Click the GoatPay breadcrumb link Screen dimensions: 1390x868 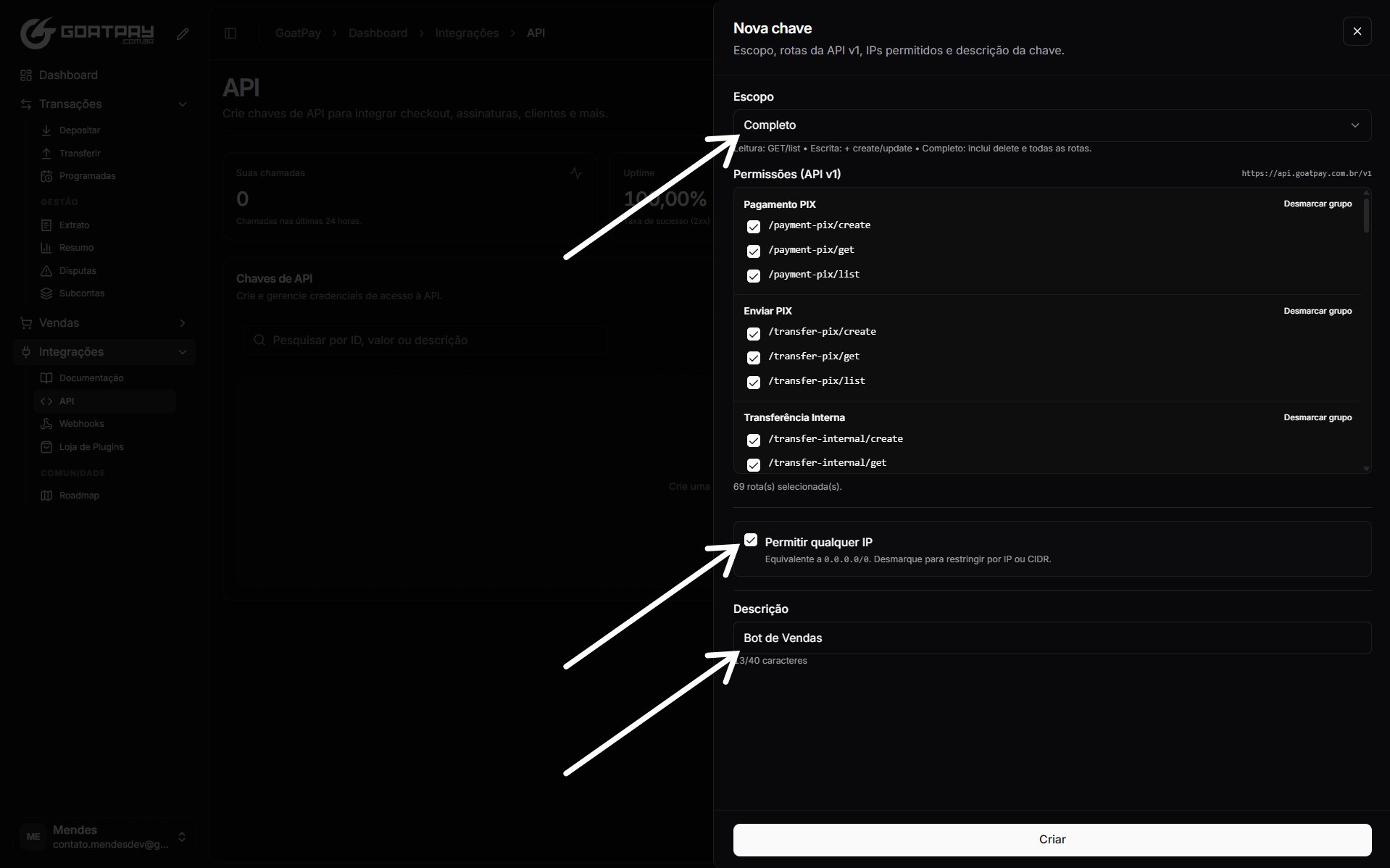tap(298, 33)
